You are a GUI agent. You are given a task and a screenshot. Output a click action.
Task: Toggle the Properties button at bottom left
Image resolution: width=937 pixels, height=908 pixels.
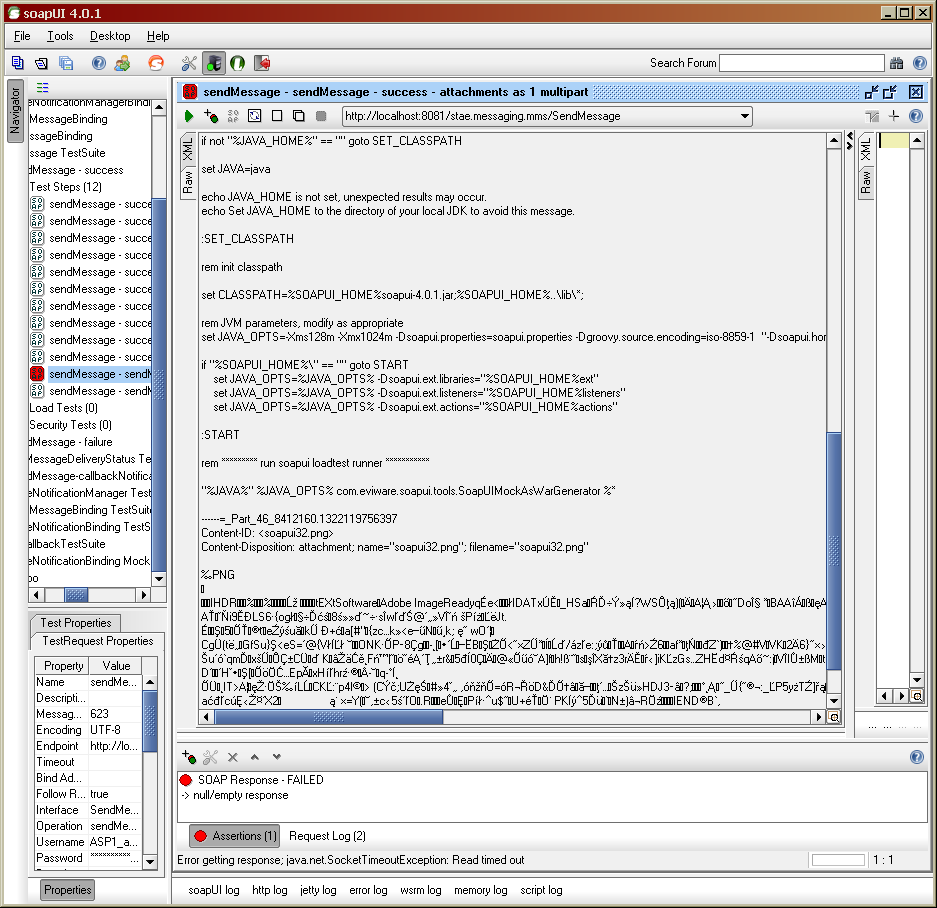(x=68, y=889)
